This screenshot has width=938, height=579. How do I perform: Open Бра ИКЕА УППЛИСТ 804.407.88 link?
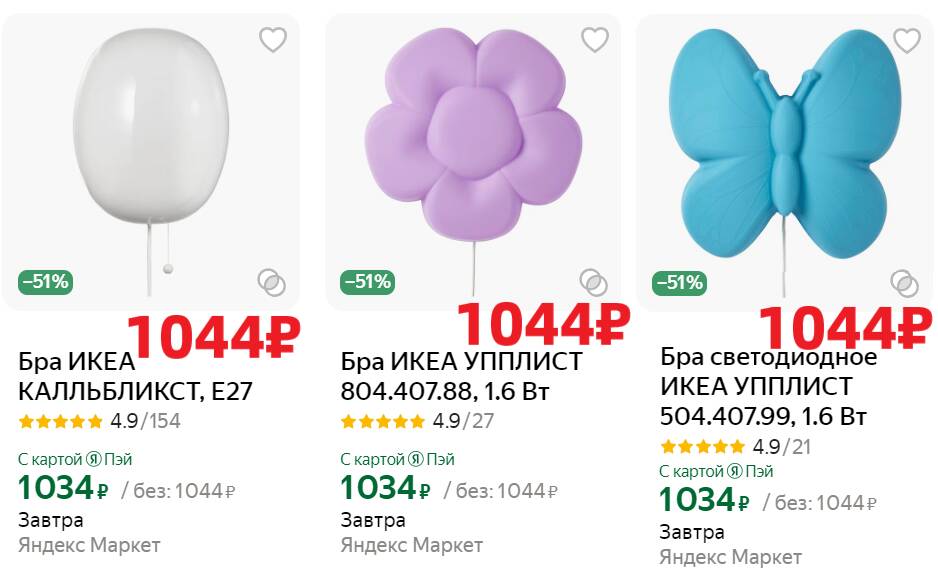(460, 376)
